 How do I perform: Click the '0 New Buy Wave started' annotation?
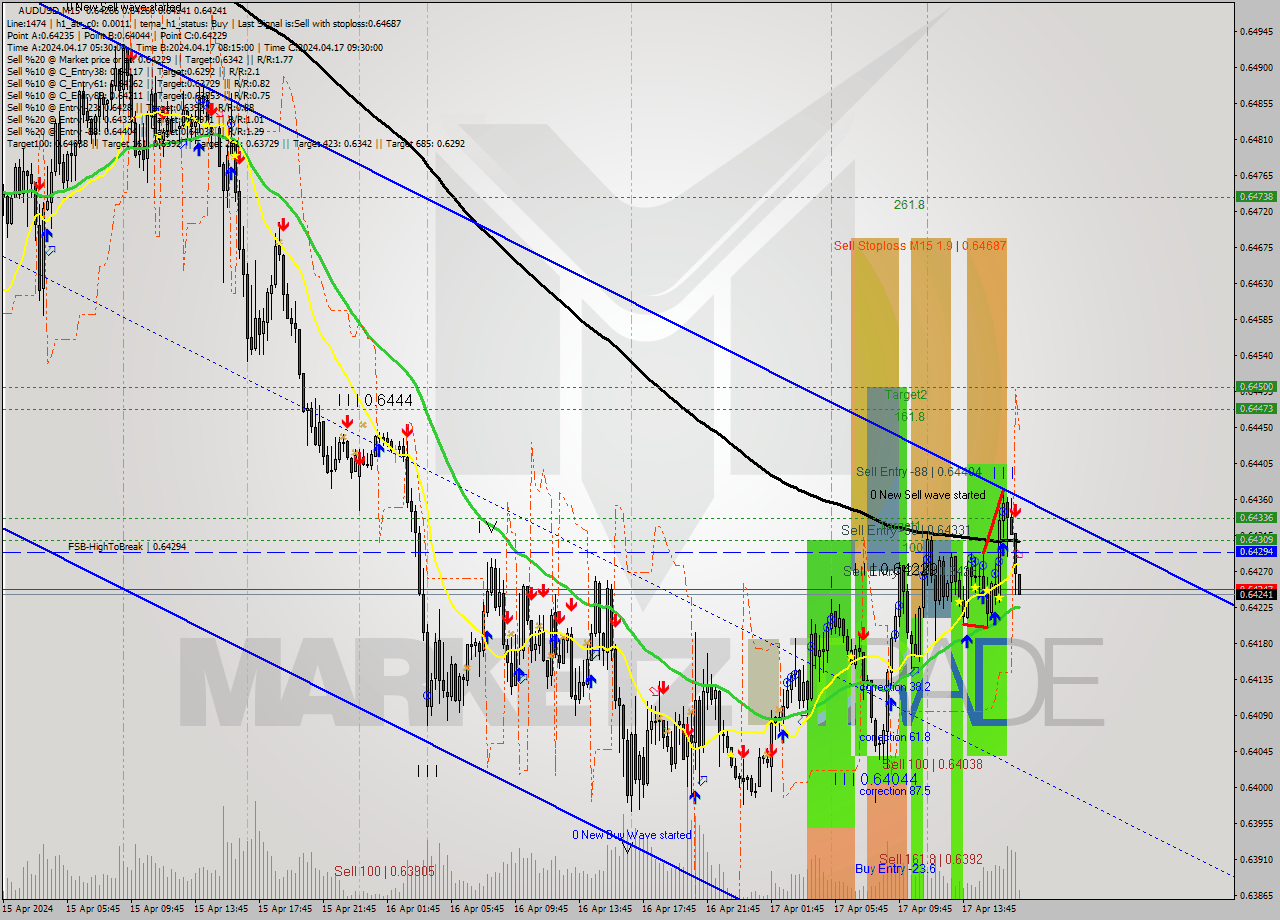coord(631,835)
